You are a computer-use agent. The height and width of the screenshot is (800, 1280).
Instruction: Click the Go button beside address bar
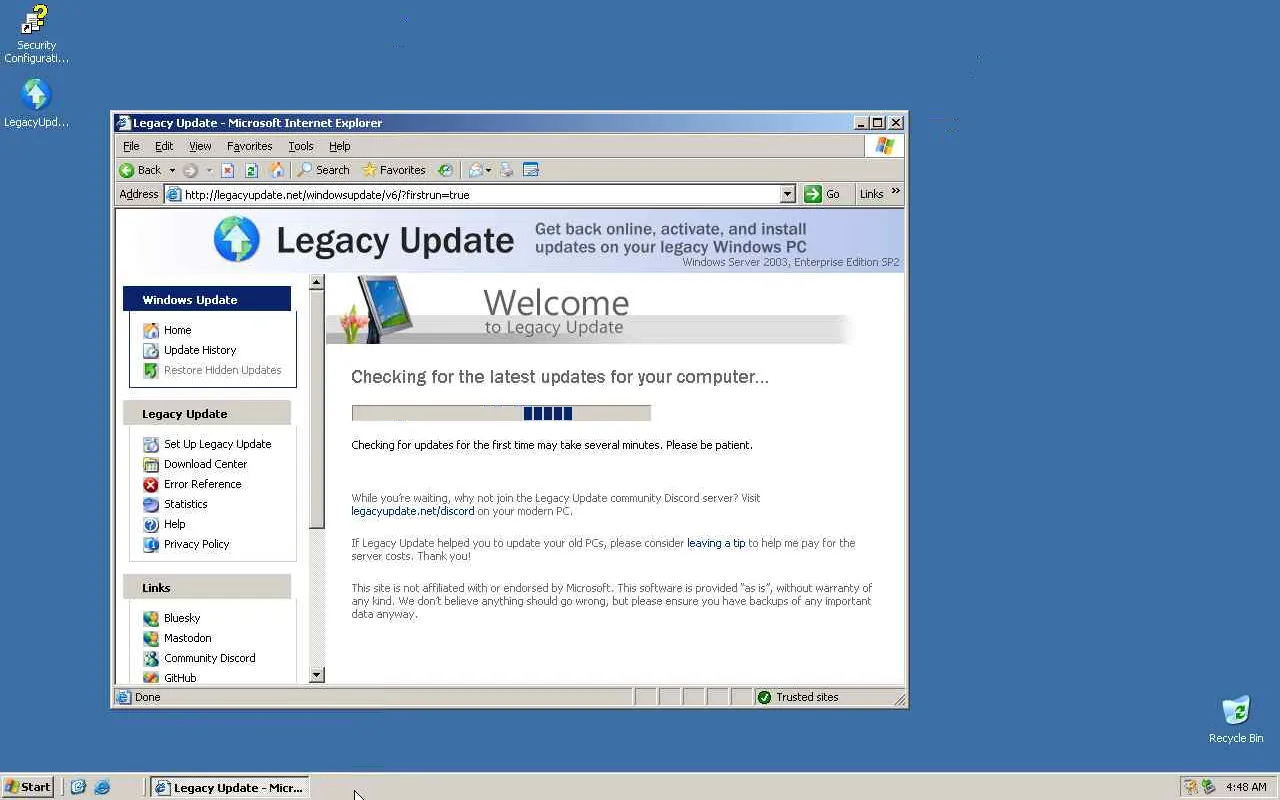pos(824,194)
